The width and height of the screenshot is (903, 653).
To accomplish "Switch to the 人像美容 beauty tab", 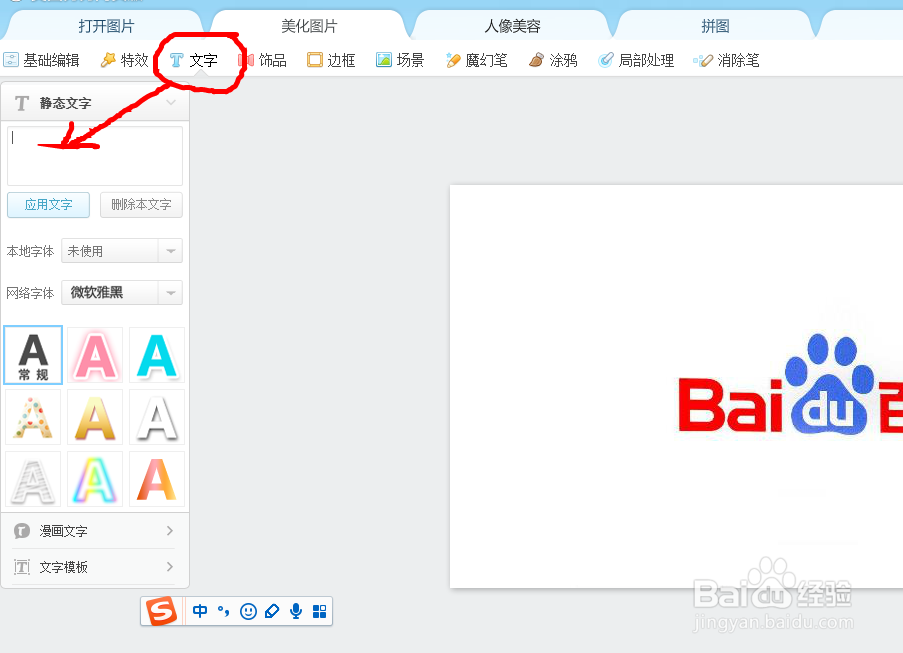I will [x=512, y=25].
